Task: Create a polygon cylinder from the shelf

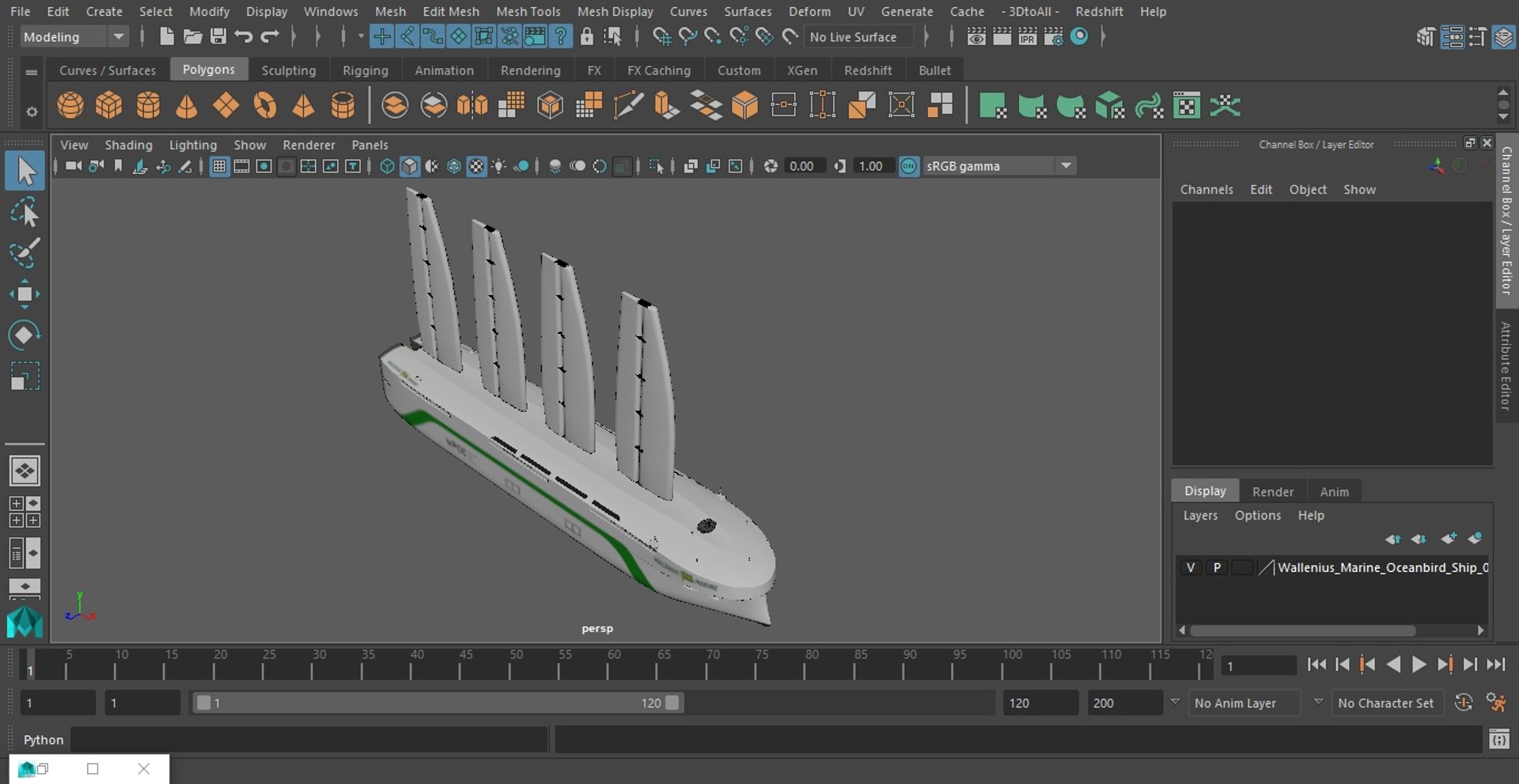Action: coord(148,105)
